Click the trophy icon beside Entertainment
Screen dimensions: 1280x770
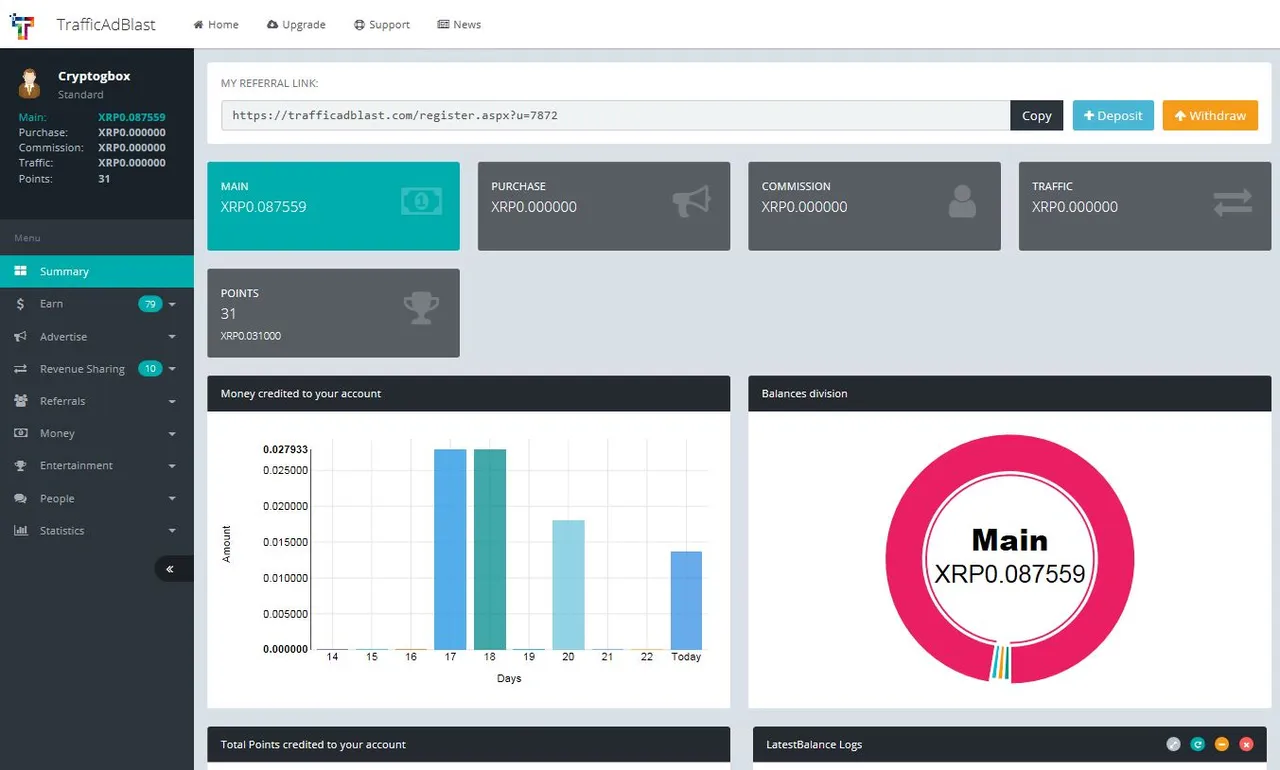(20, 466)
